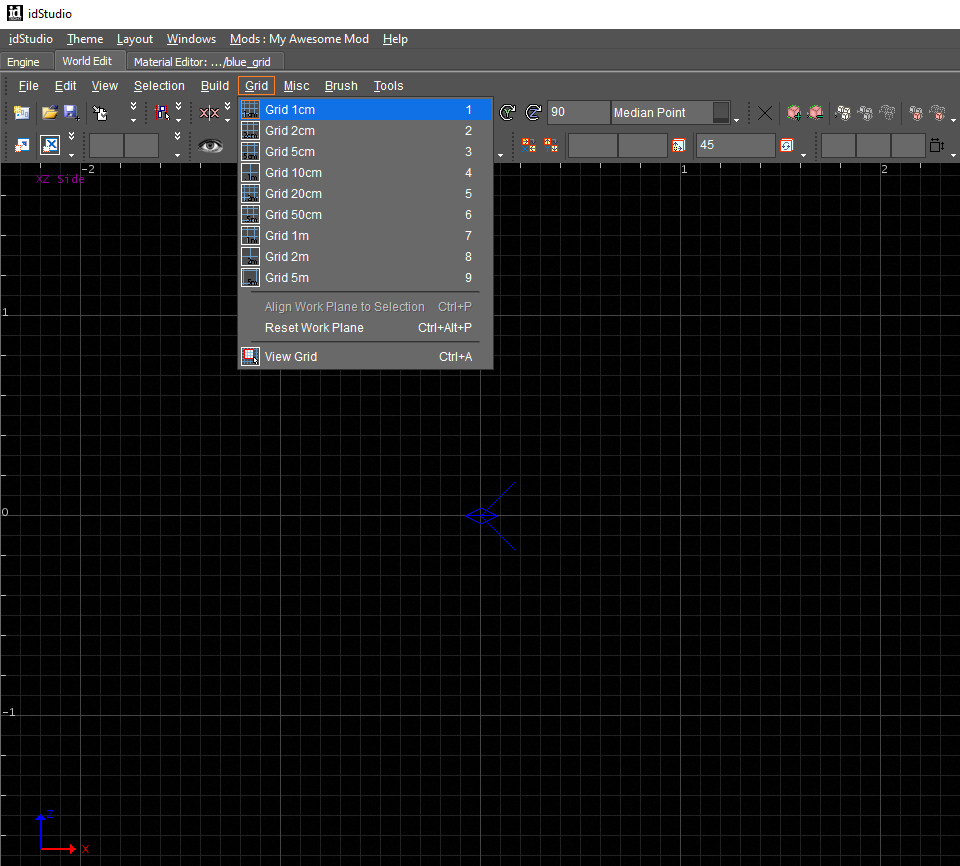Open the Mods: My Awesome Mod menu
The image size is (960, 866).
point(299,39)
